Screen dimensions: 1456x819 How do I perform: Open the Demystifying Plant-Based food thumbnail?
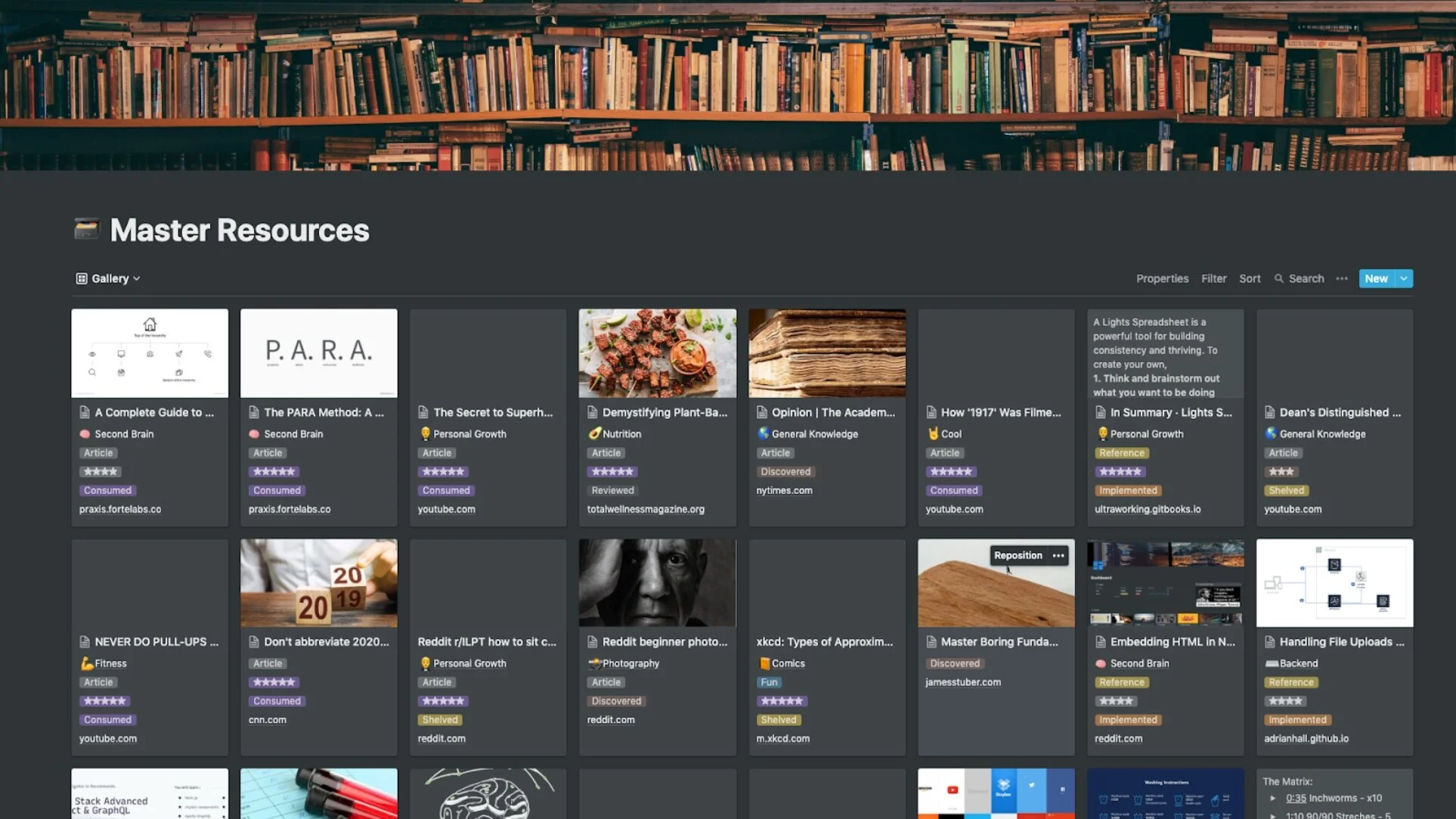(x=657, y=353)
